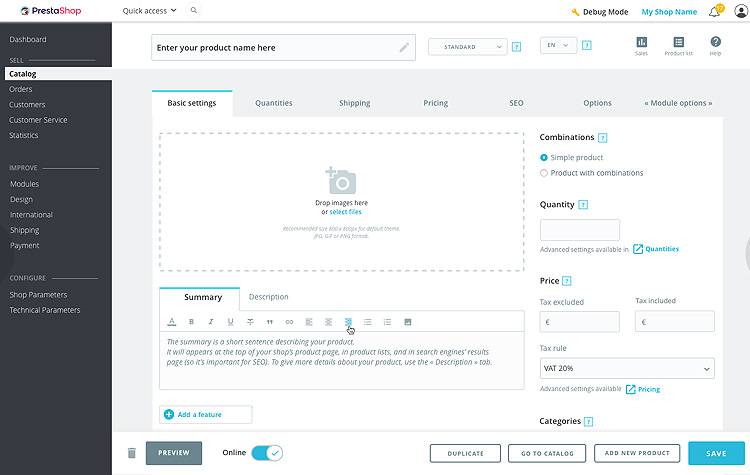Switch to the Pricing tab
This screenshot has width=750, height=475.
tap(435, 103)
